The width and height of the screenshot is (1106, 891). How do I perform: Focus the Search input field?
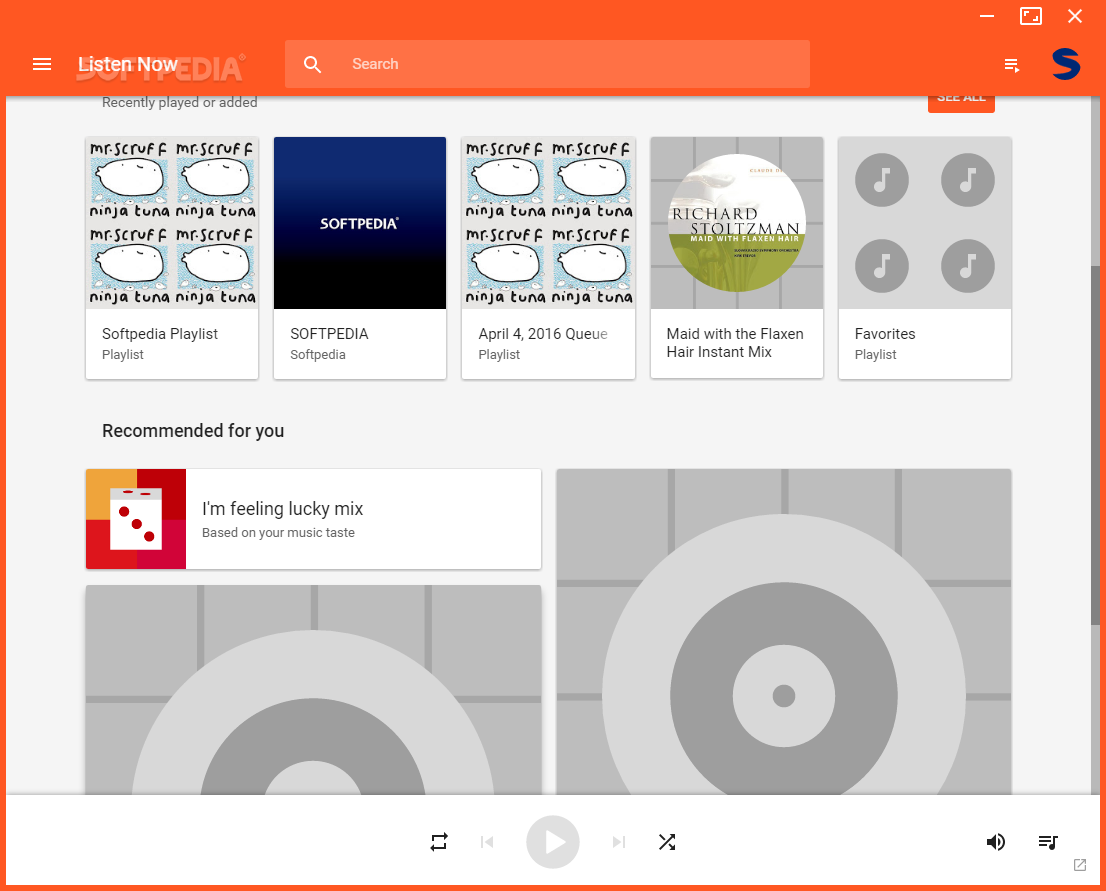tap(547, 64)
